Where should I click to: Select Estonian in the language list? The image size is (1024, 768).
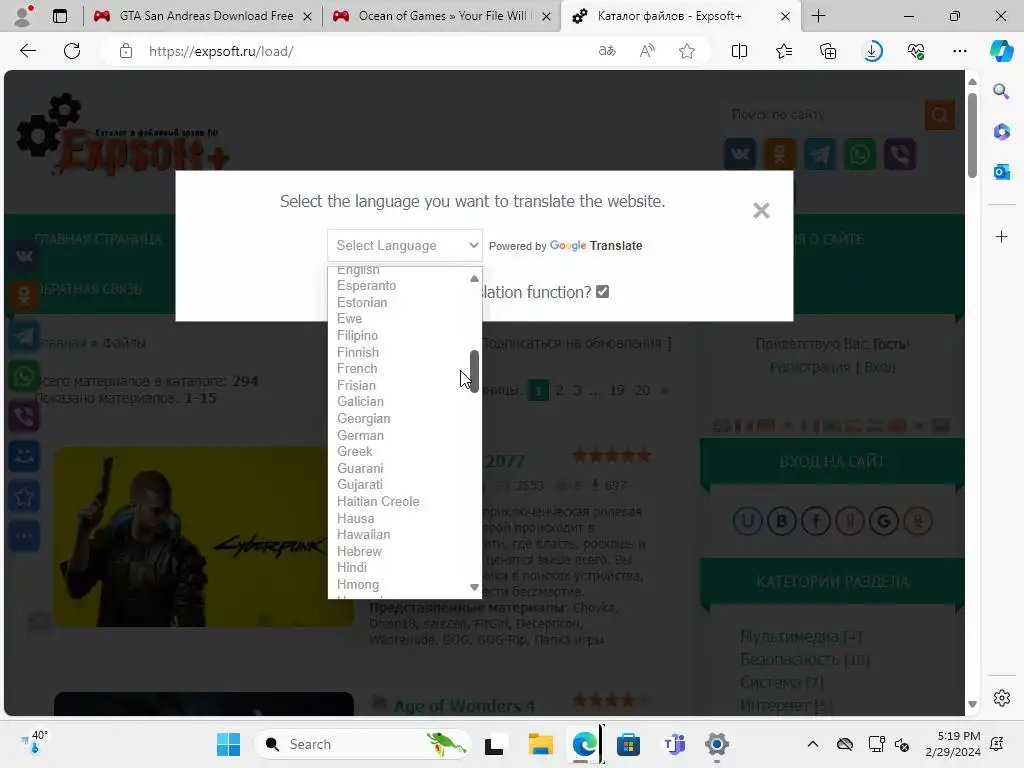tap(362, 302)
